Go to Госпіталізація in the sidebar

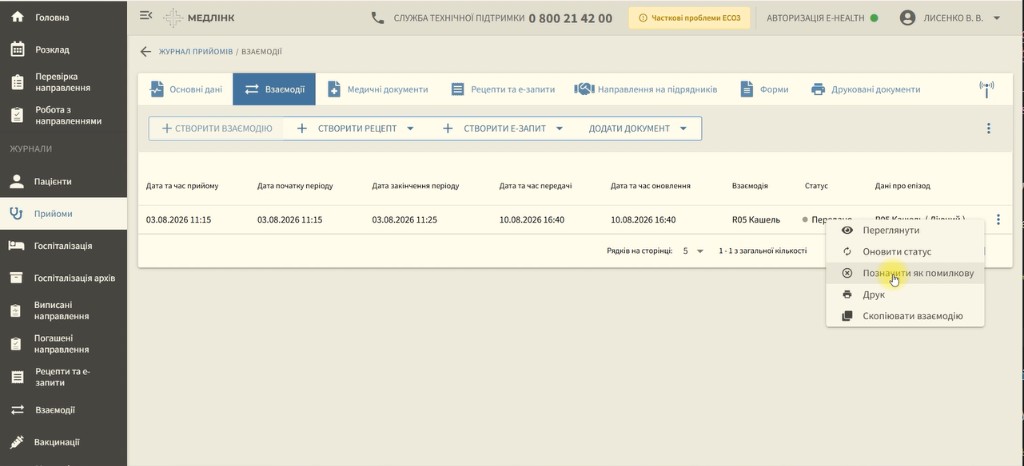click(x=63, y=246)
